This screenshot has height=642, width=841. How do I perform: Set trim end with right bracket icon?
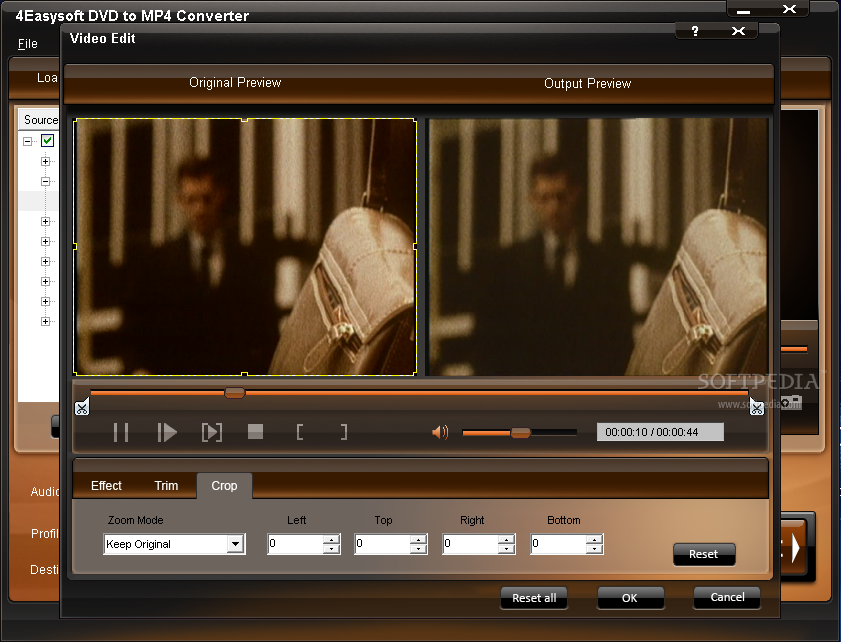[x=344, y=432]
